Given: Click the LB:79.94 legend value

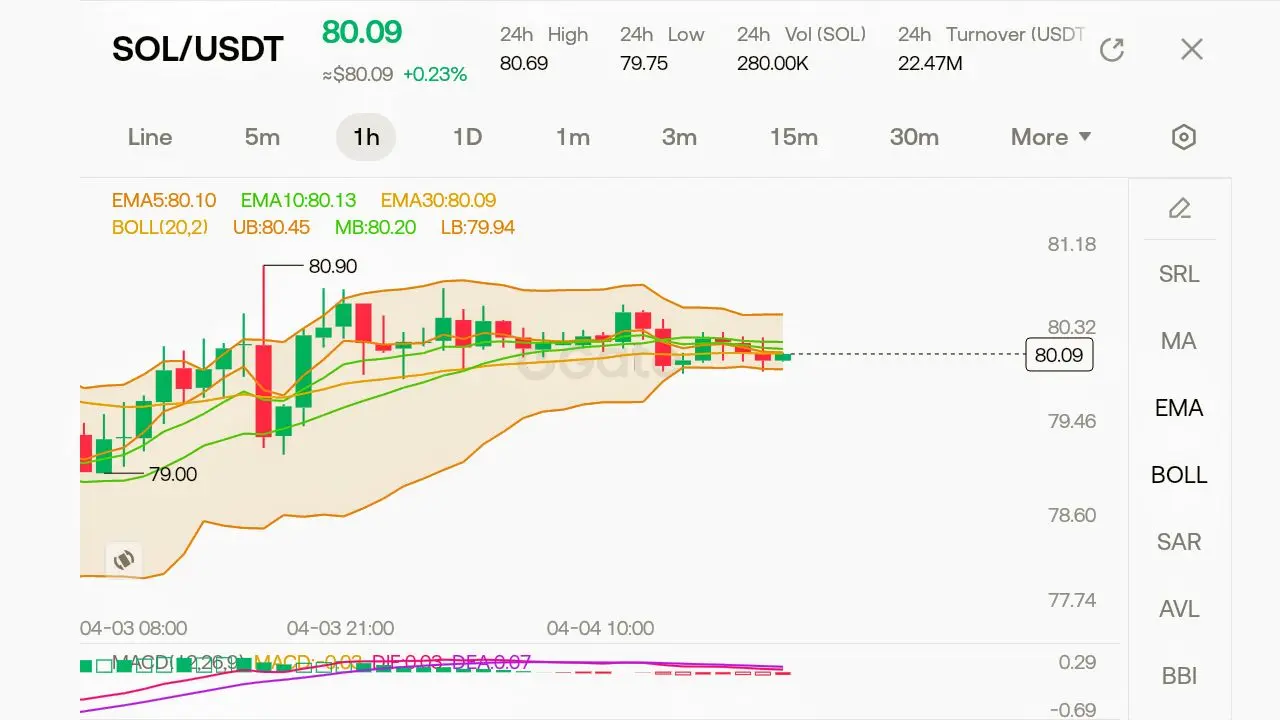Looking at the screenshot, I should [x=478, y=227].
